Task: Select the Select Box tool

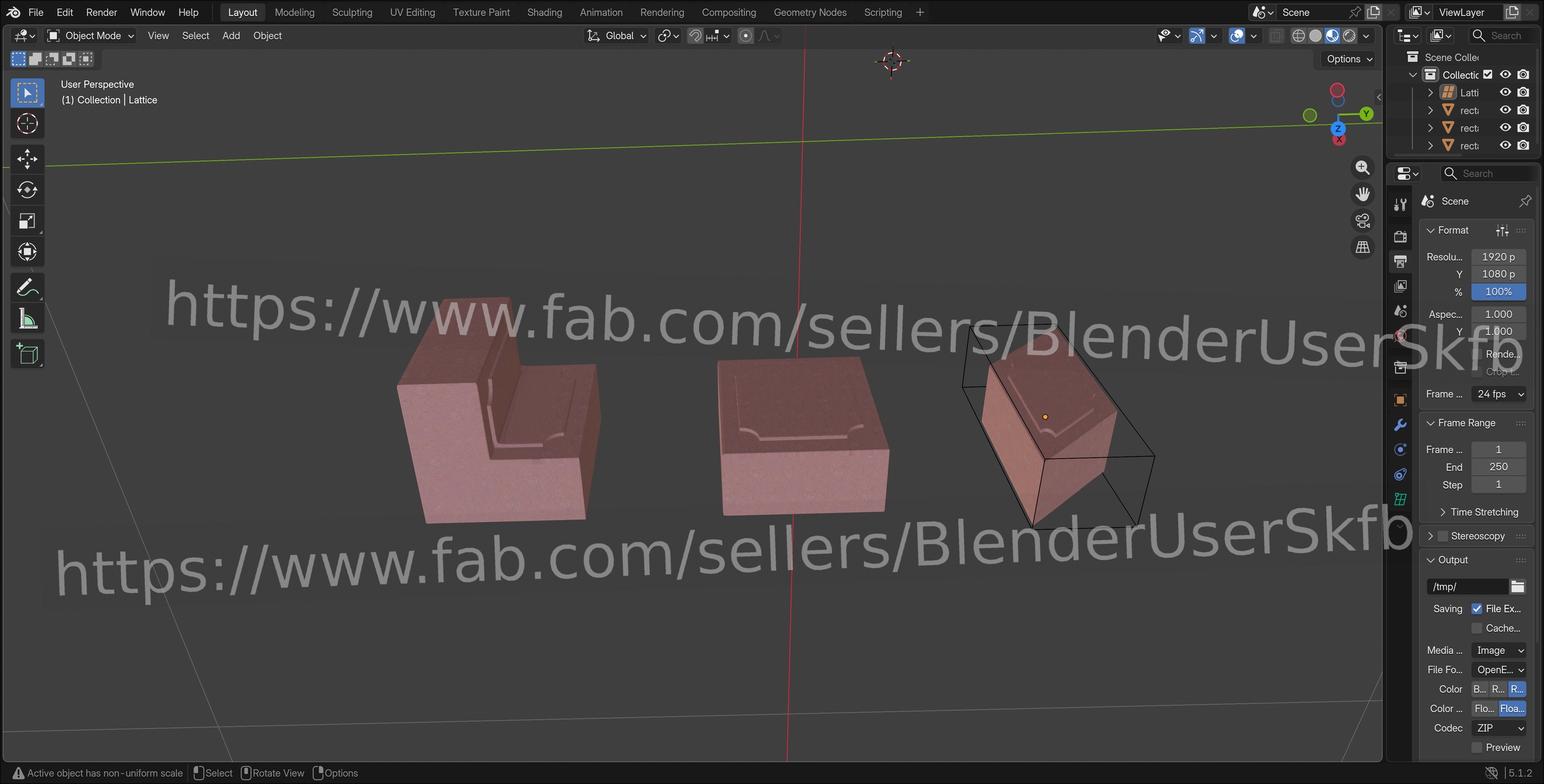Action: (x=27, y=93)
